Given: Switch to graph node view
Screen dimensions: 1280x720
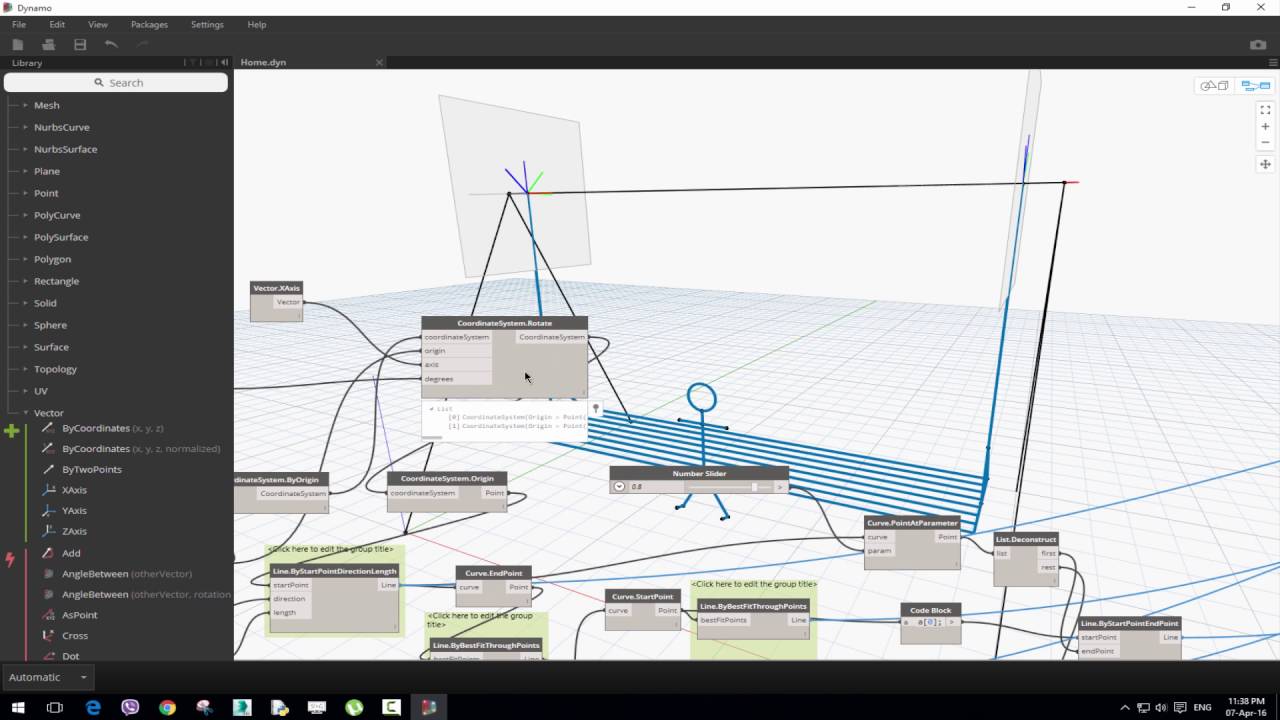Looking at the screenshot, I should click(1255, 86).
